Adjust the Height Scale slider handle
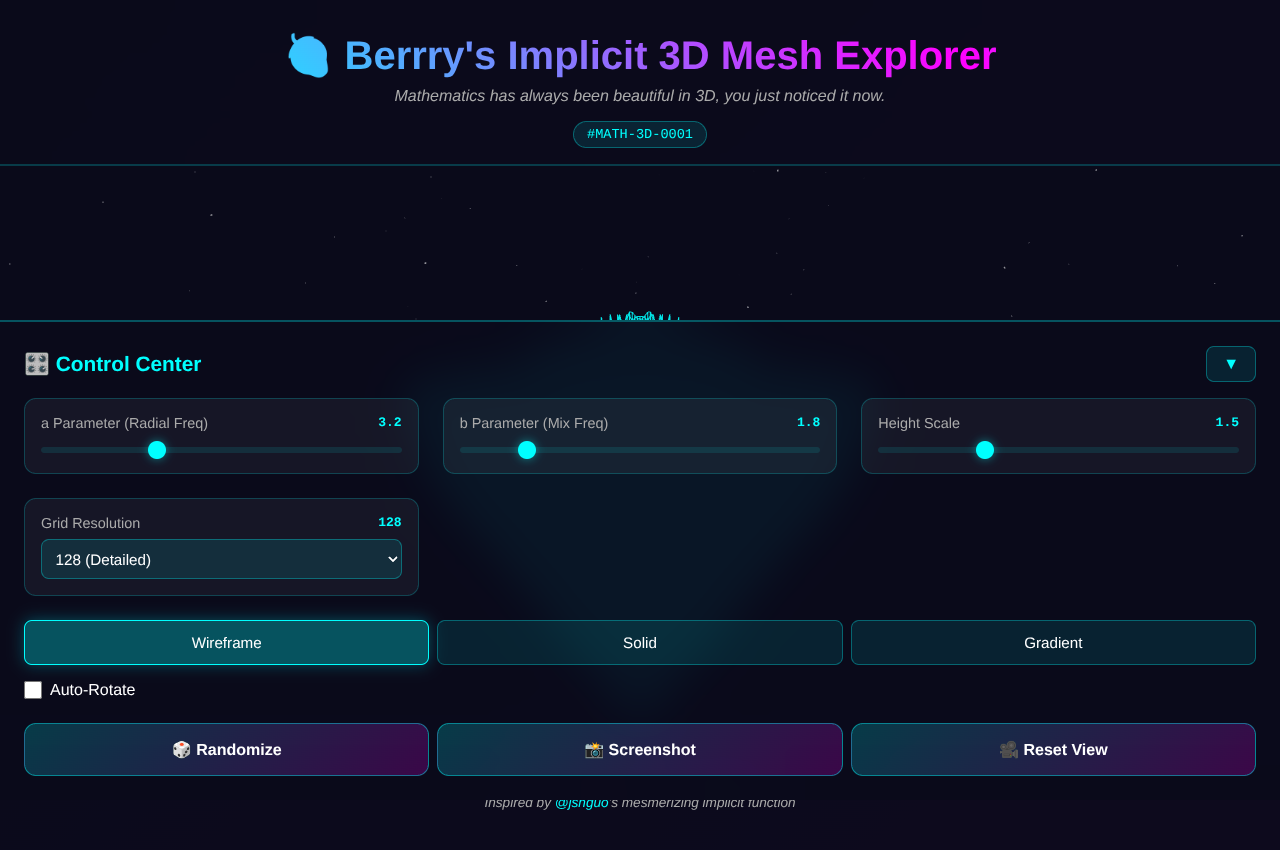Image resolution: width=1280 pixels, height=850 pixels. coord(985,450)
